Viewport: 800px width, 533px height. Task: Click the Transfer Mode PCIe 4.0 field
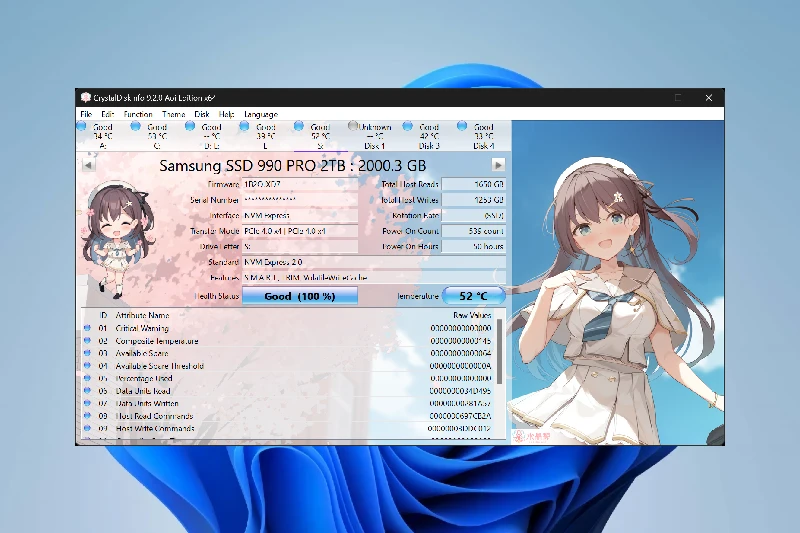(x=299, y=231)
